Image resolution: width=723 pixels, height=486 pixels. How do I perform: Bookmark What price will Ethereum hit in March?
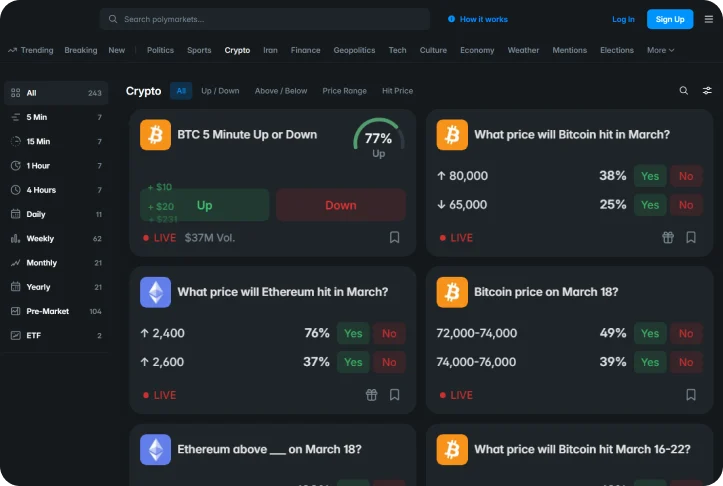[x=394, y=395]
